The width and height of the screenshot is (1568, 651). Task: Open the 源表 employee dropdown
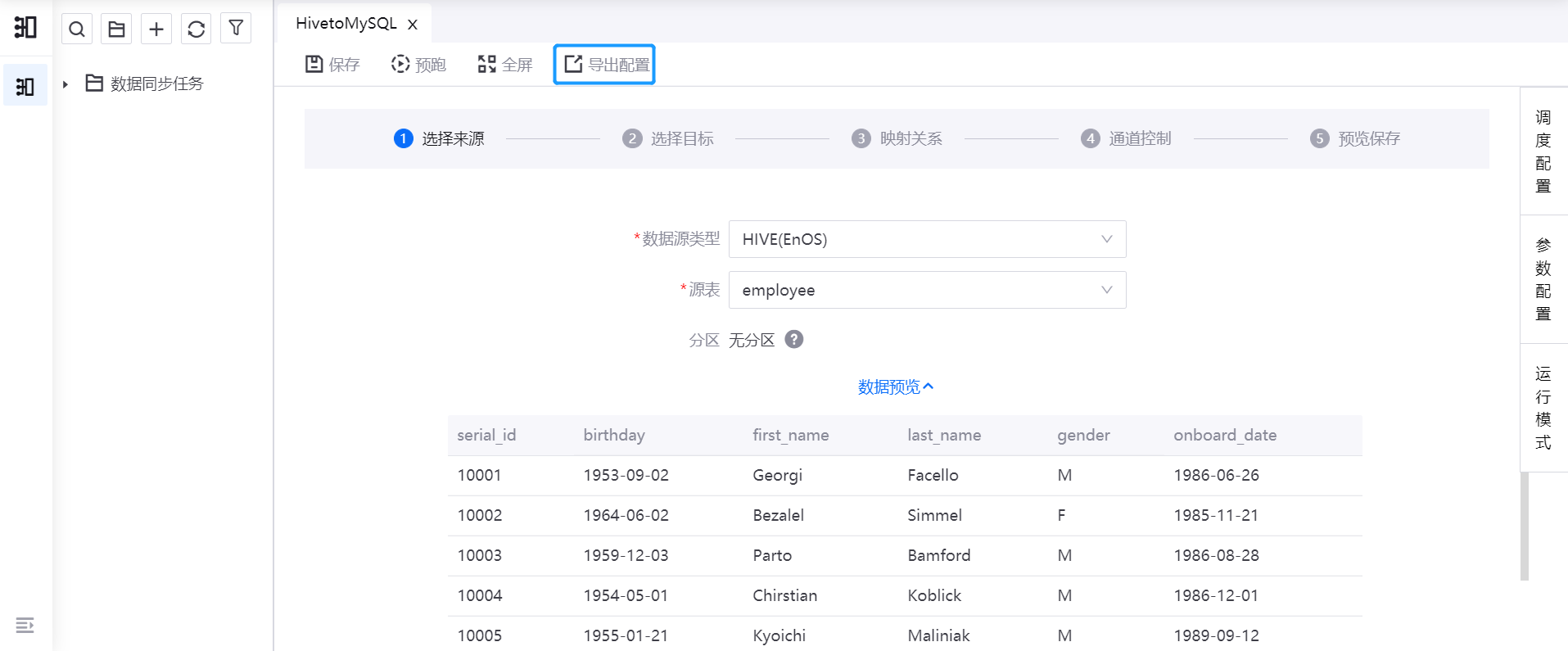(928, 290)
